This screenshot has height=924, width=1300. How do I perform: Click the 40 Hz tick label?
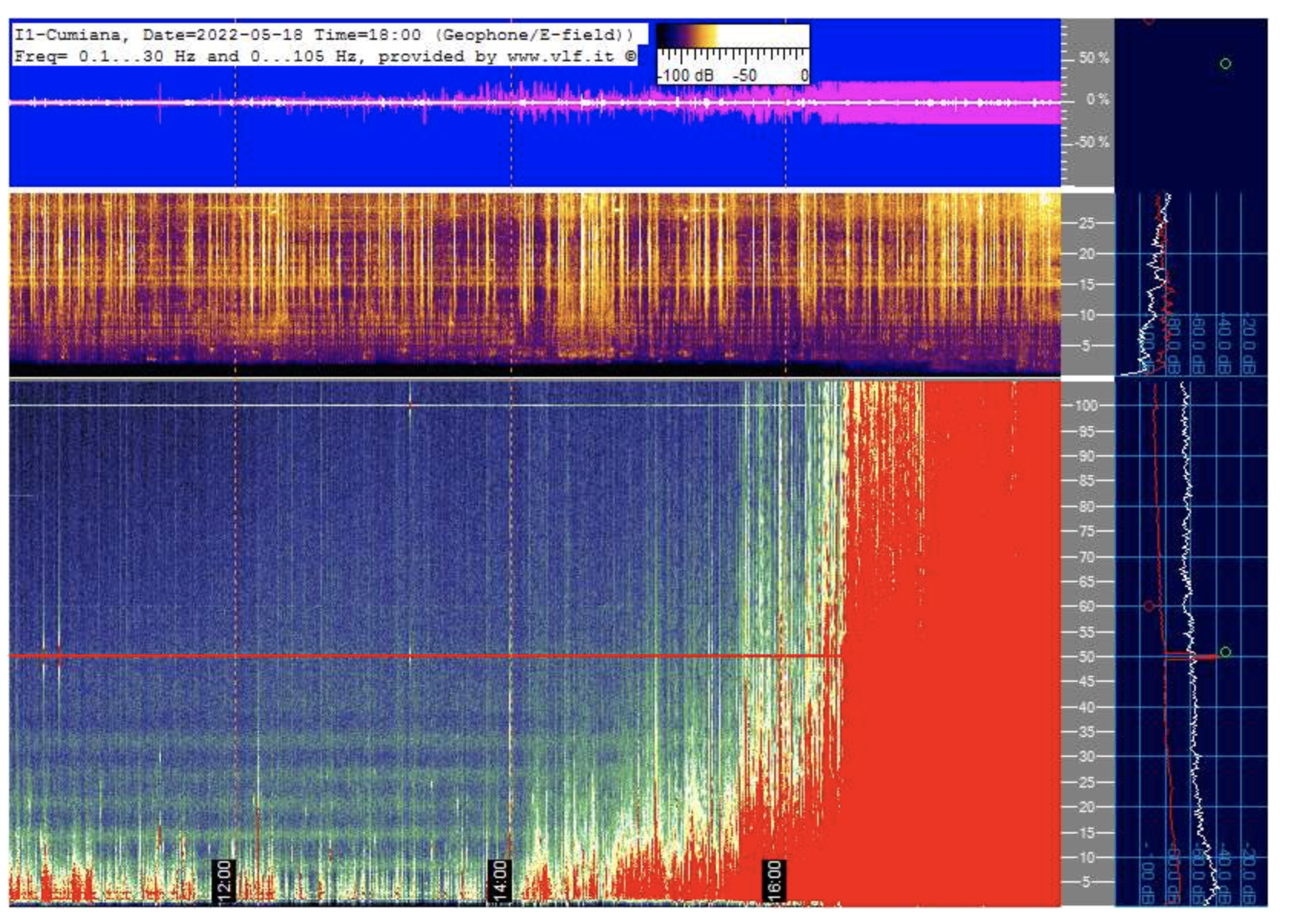[x=1086, y=707]
